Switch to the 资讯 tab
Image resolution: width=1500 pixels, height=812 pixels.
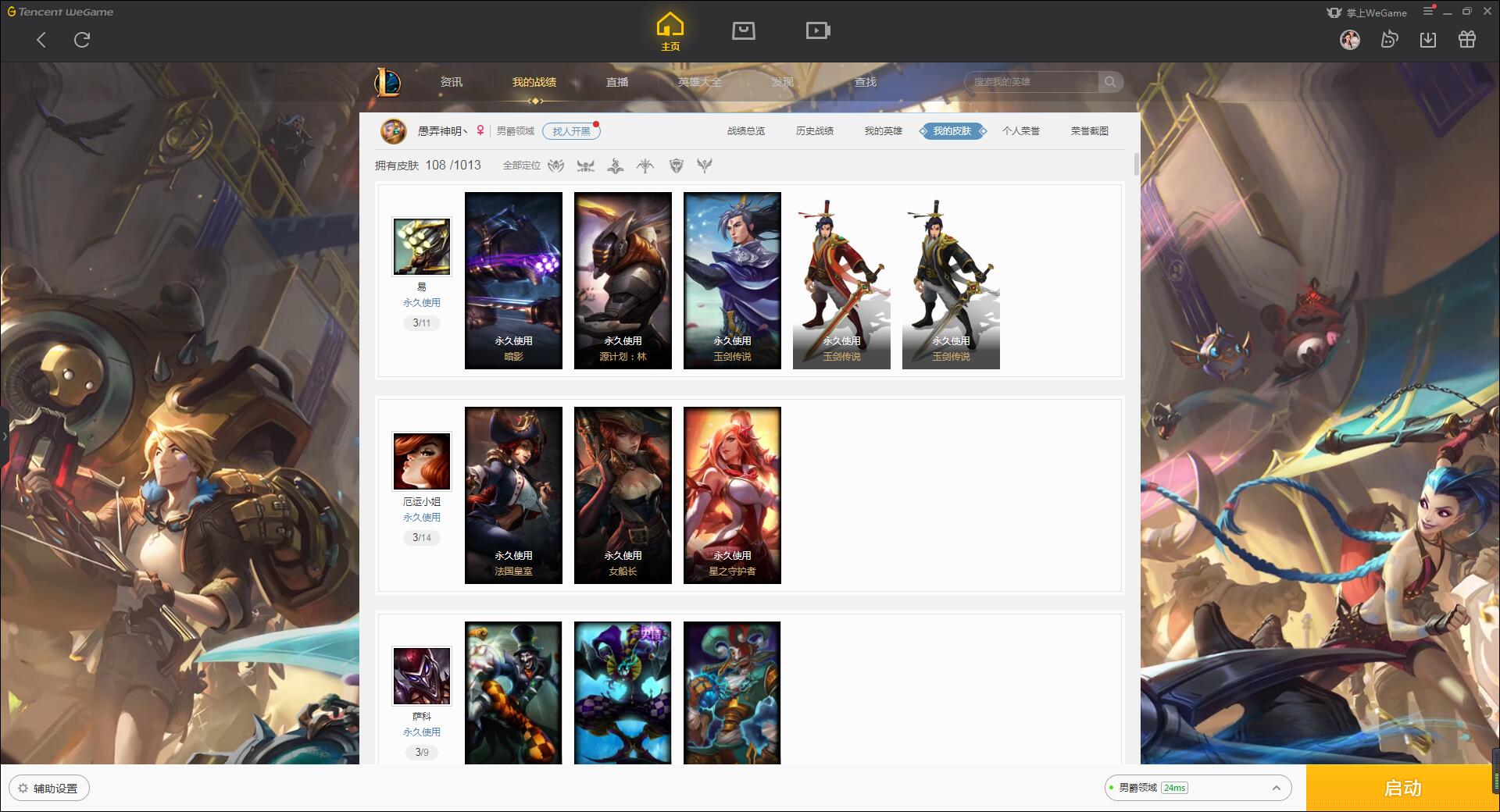pos(451,82)
